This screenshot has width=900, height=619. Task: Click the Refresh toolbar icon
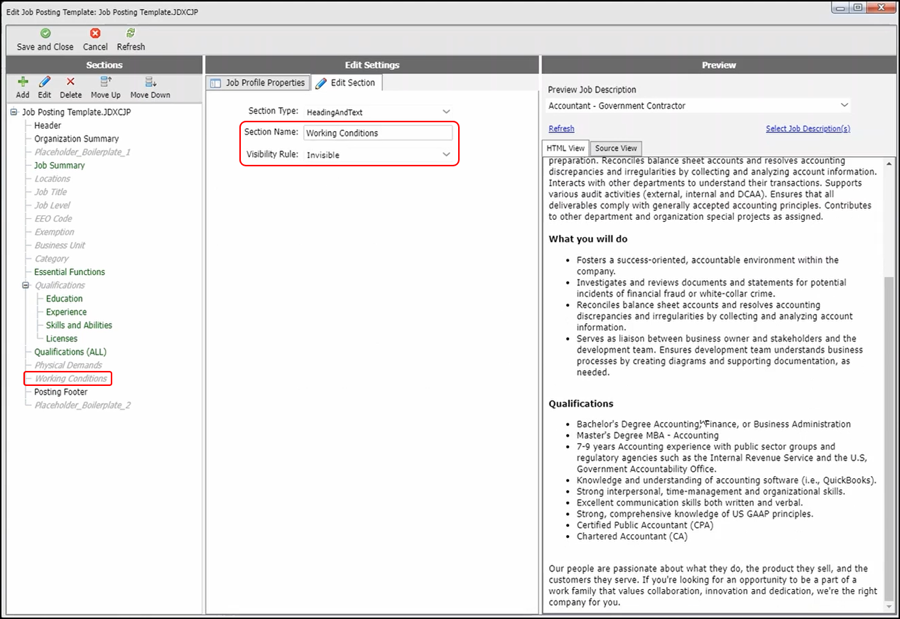pyautogui.click(x=131, y=33)
